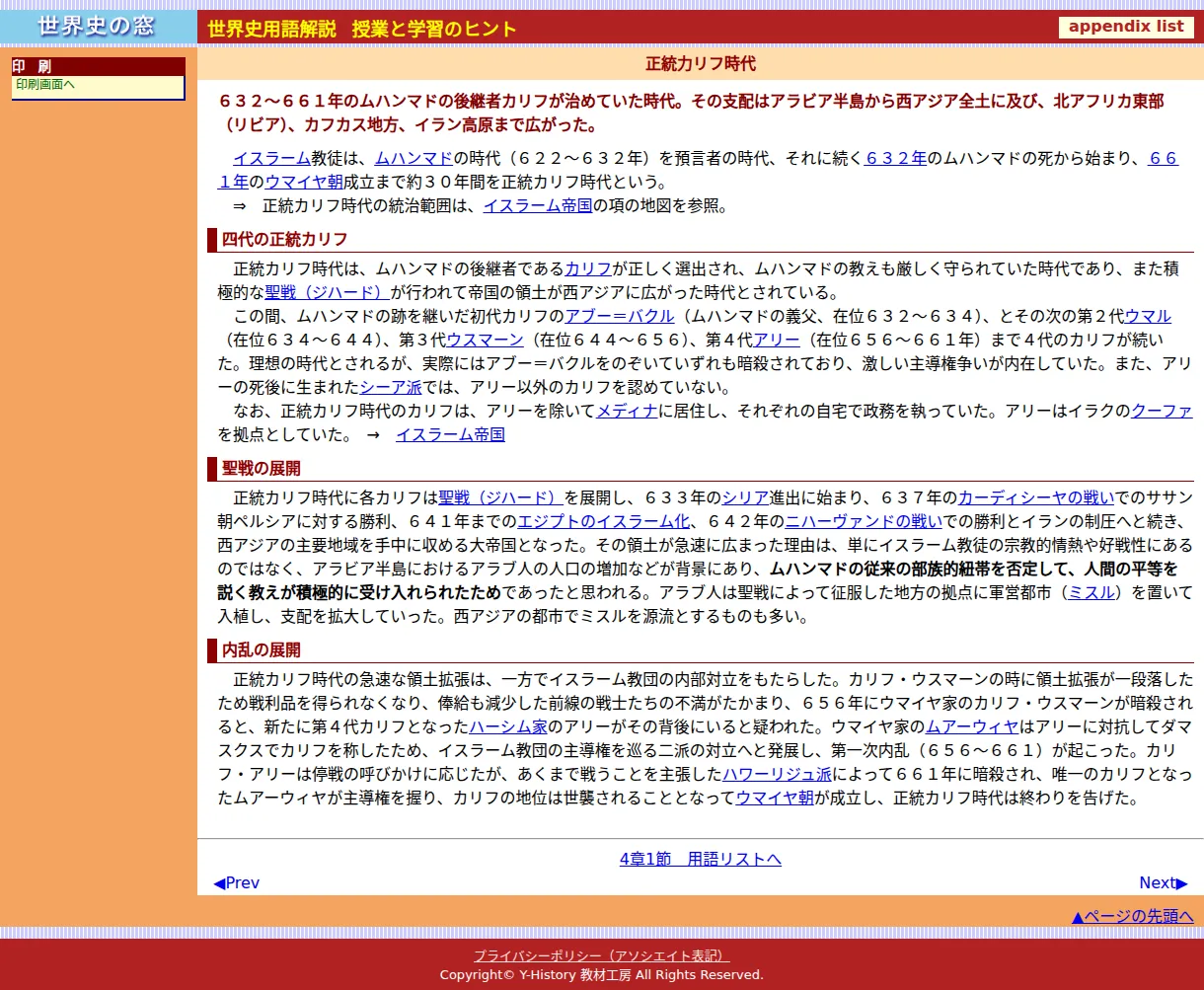Open the プライバシーポリシー footer link
Image resolution: width=1204 pixels, height=990 pixels.
pyautogui.click(x=602, y=955)
